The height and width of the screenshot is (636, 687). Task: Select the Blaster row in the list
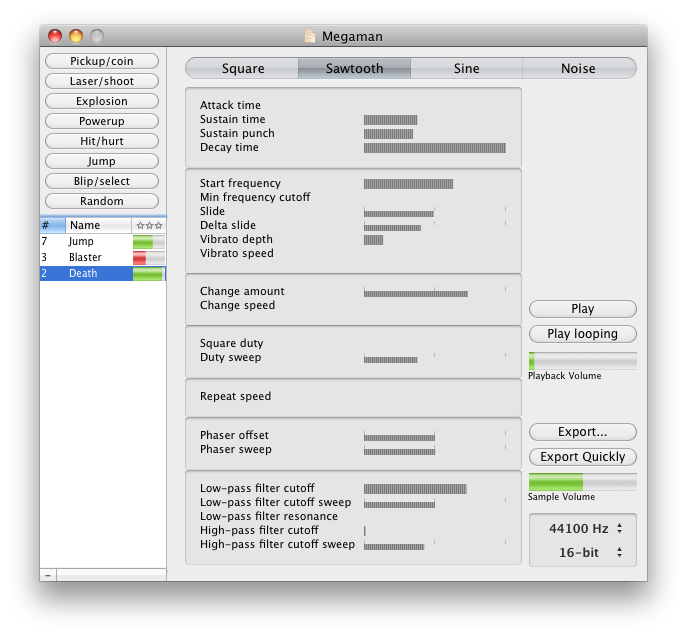point(85,258)
